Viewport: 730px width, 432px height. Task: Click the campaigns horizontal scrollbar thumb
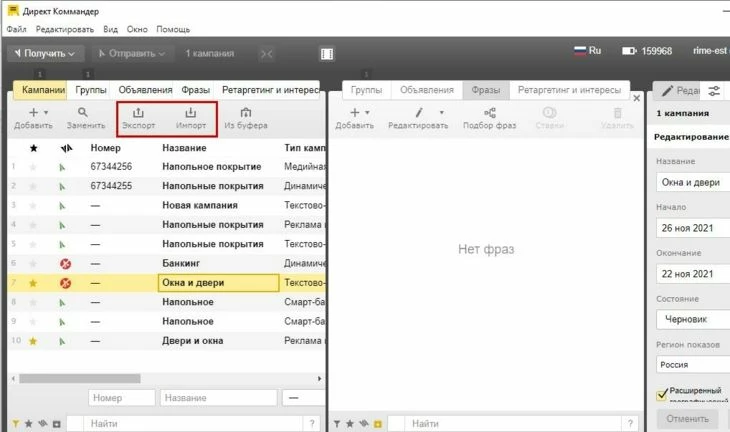pos(80,378)
